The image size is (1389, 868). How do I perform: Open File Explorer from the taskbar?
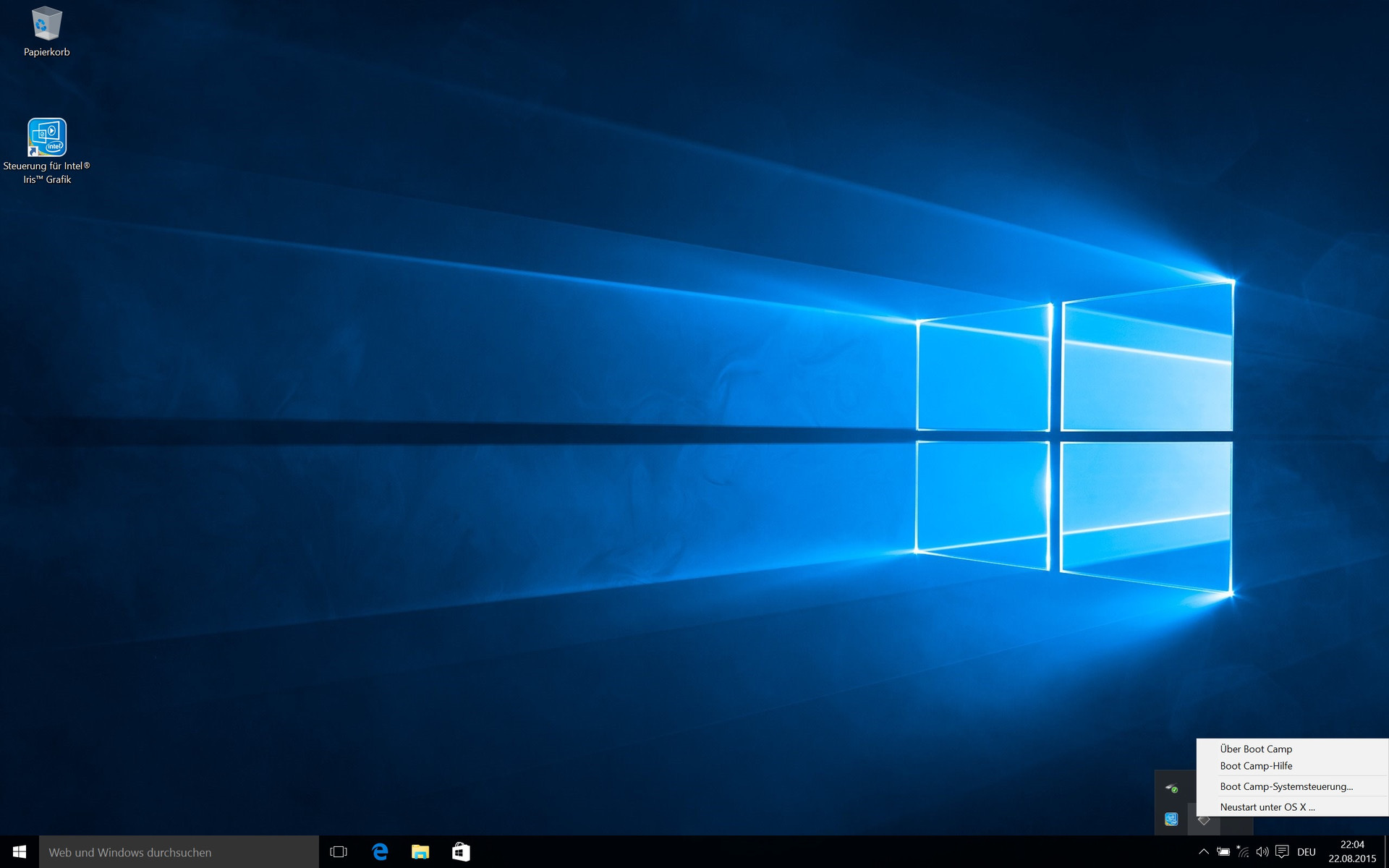pos(420,852)
